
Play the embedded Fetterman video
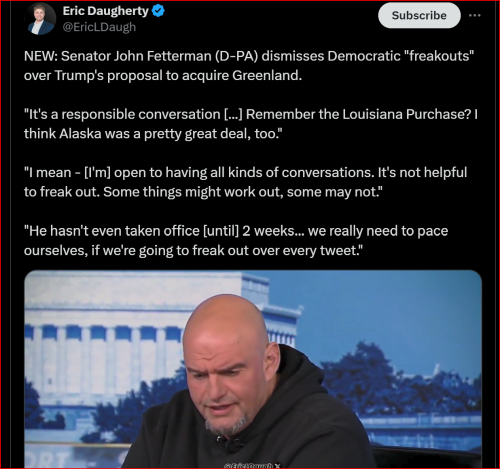[x=253, y=369]
